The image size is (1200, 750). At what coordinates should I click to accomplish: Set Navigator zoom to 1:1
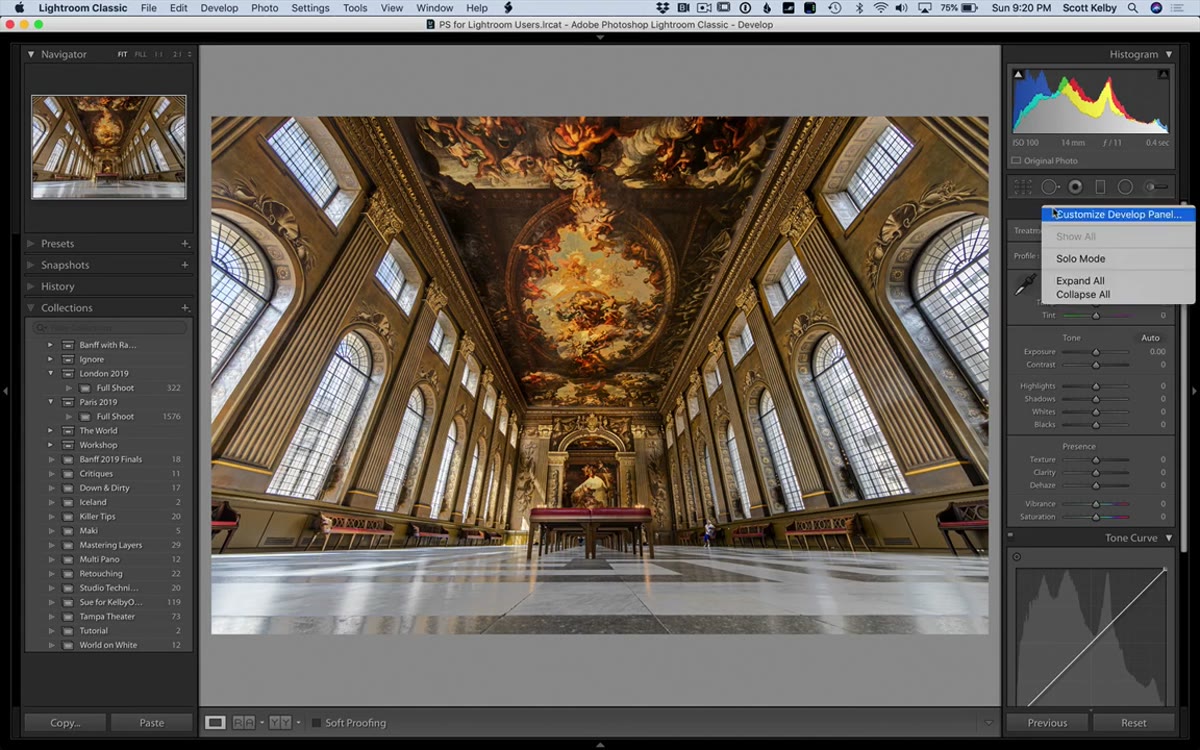[158, 55]
